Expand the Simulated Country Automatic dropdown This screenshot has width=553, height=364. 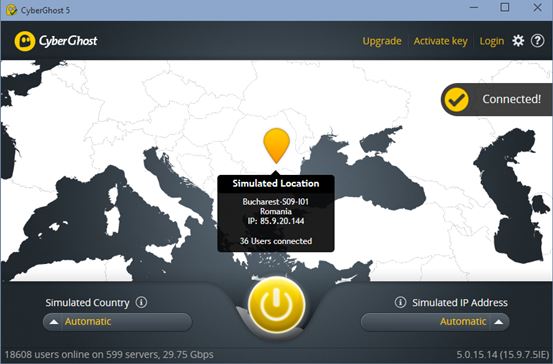tap(117, 322)
